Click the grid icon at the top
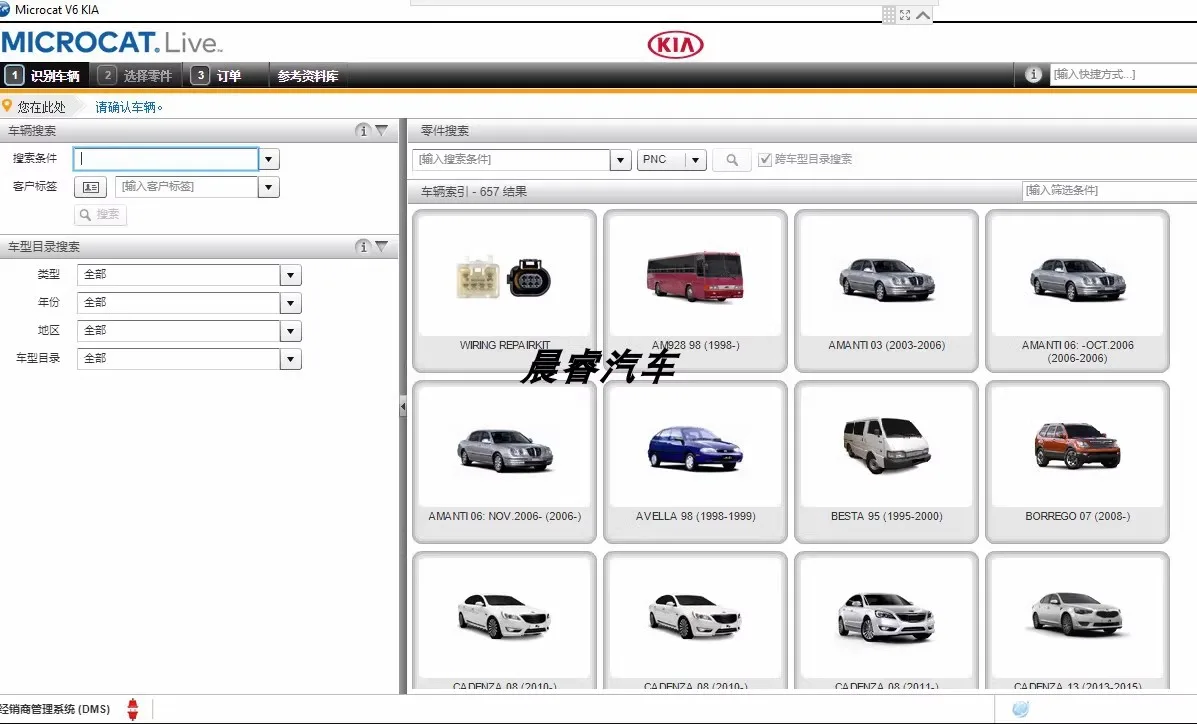The width and height of the screenshot is (1197, 724). [x=889, y=15]
